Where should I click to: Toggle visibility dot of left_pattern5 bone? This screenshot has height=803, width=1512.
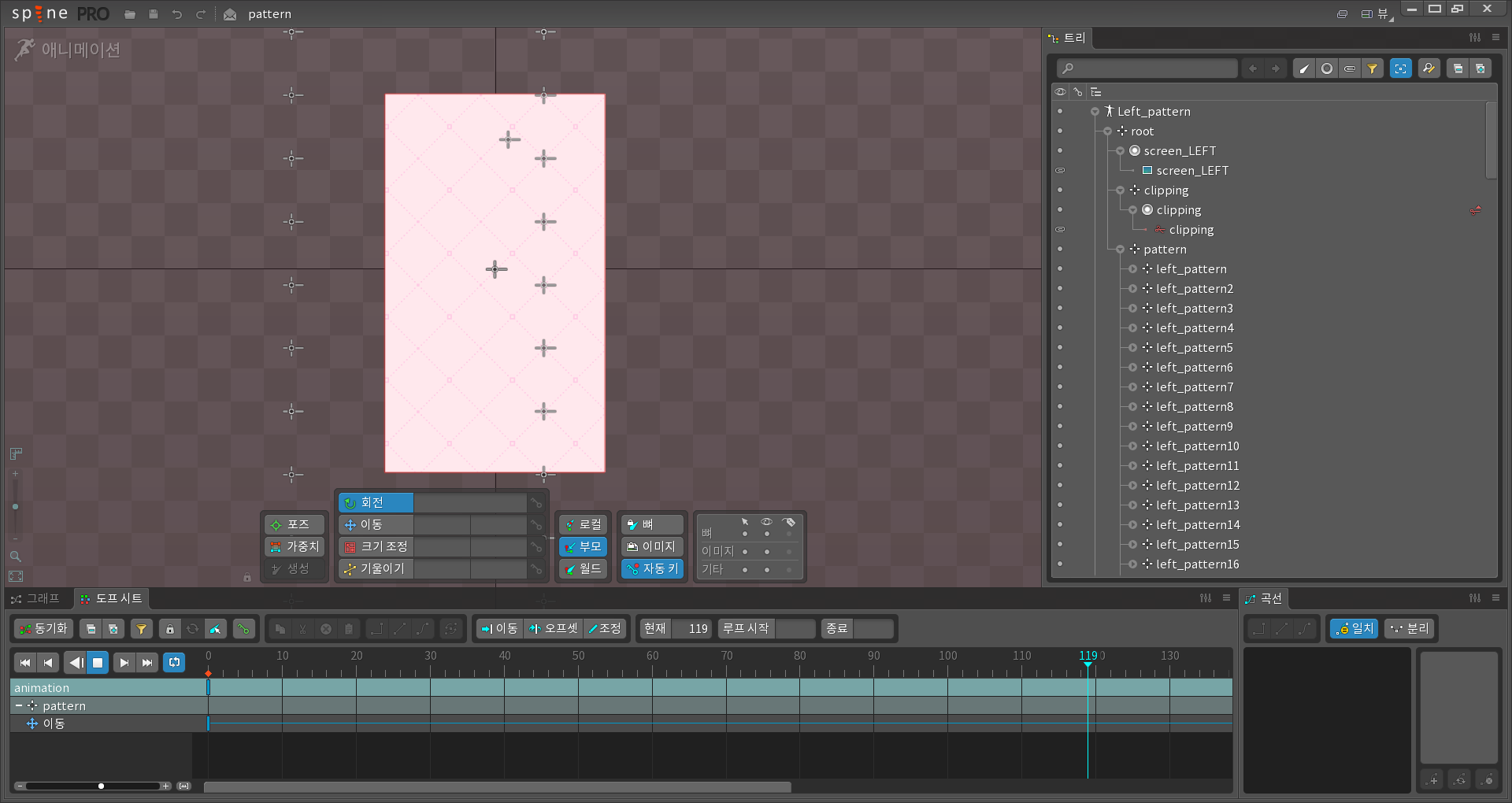1060,348
